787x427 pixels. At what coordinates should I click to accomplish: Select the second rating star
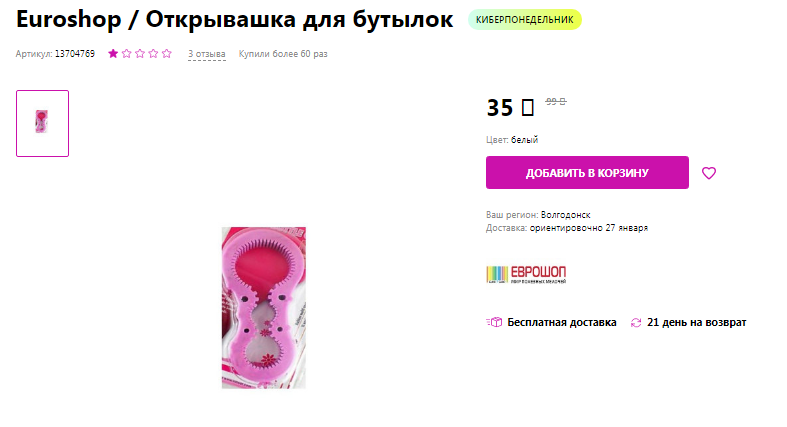[x=126, y=54]
